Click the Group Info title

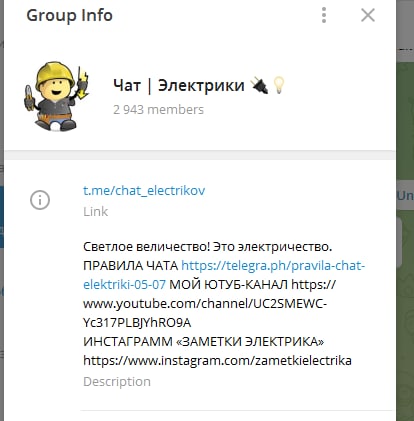[69, 15]
